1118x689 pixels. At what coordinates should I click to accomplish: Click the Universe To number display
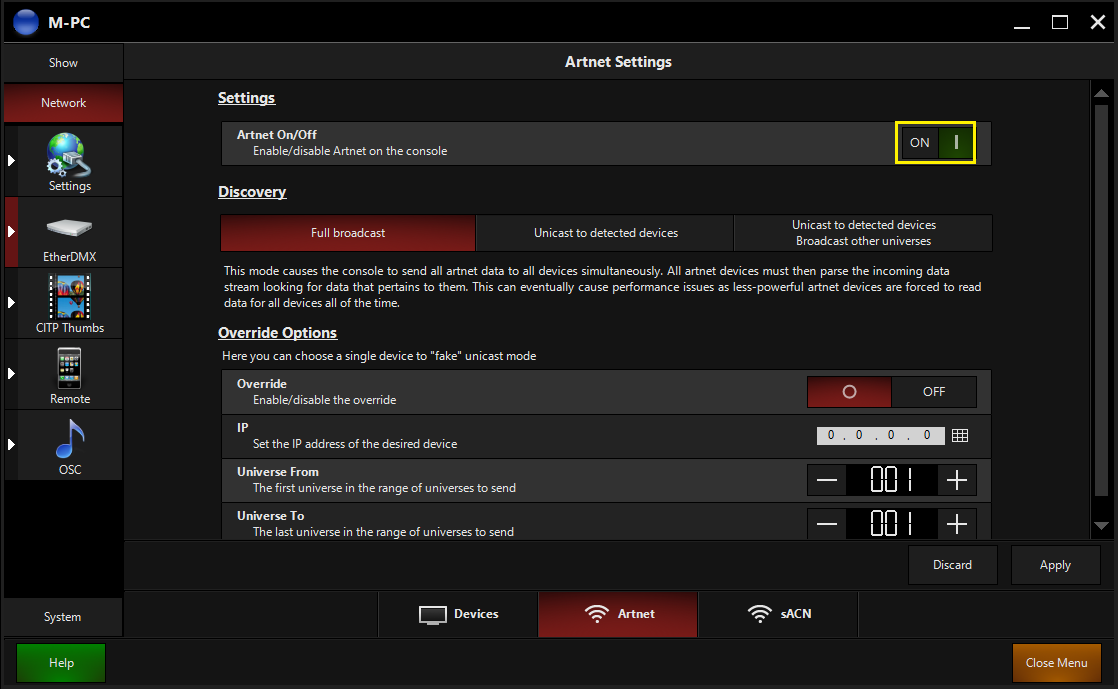tap(891, 524)
